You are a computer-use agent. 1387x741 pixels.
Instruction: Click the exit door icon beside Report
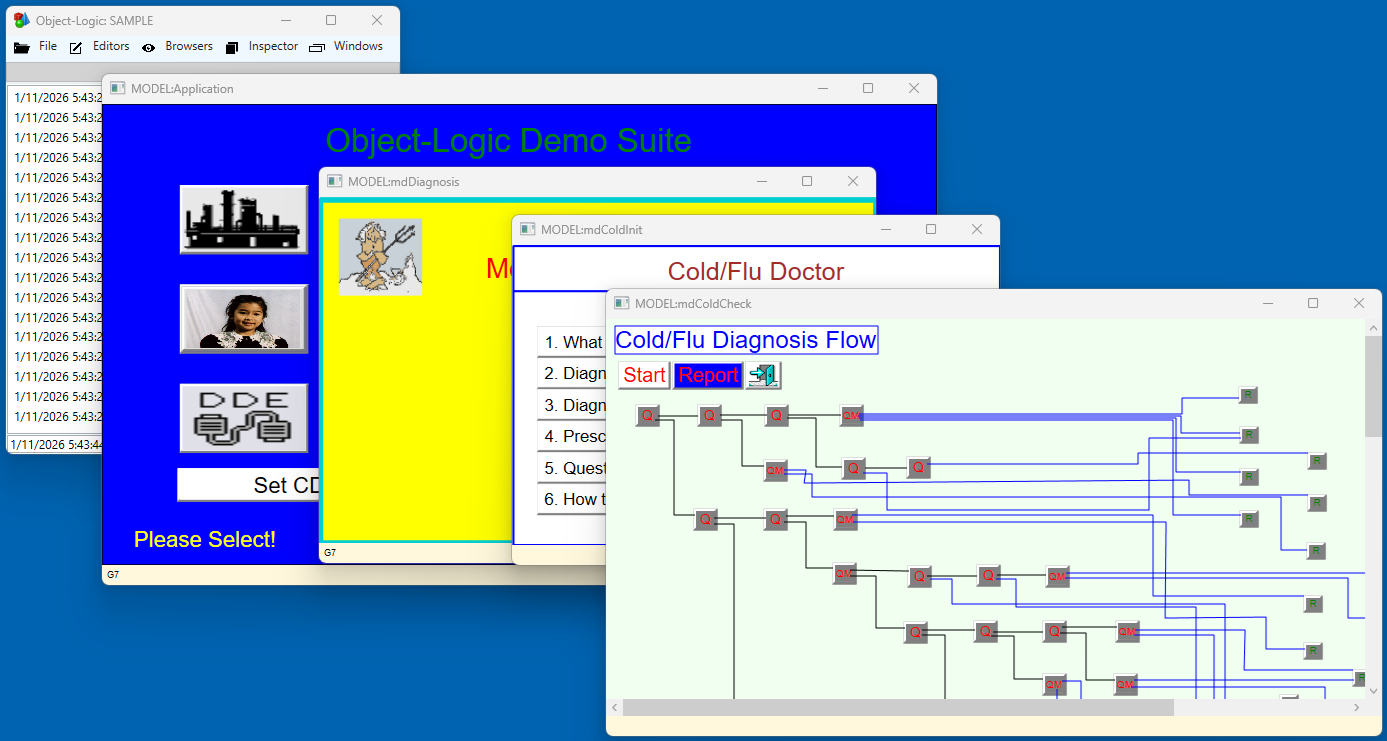(763, 375)
